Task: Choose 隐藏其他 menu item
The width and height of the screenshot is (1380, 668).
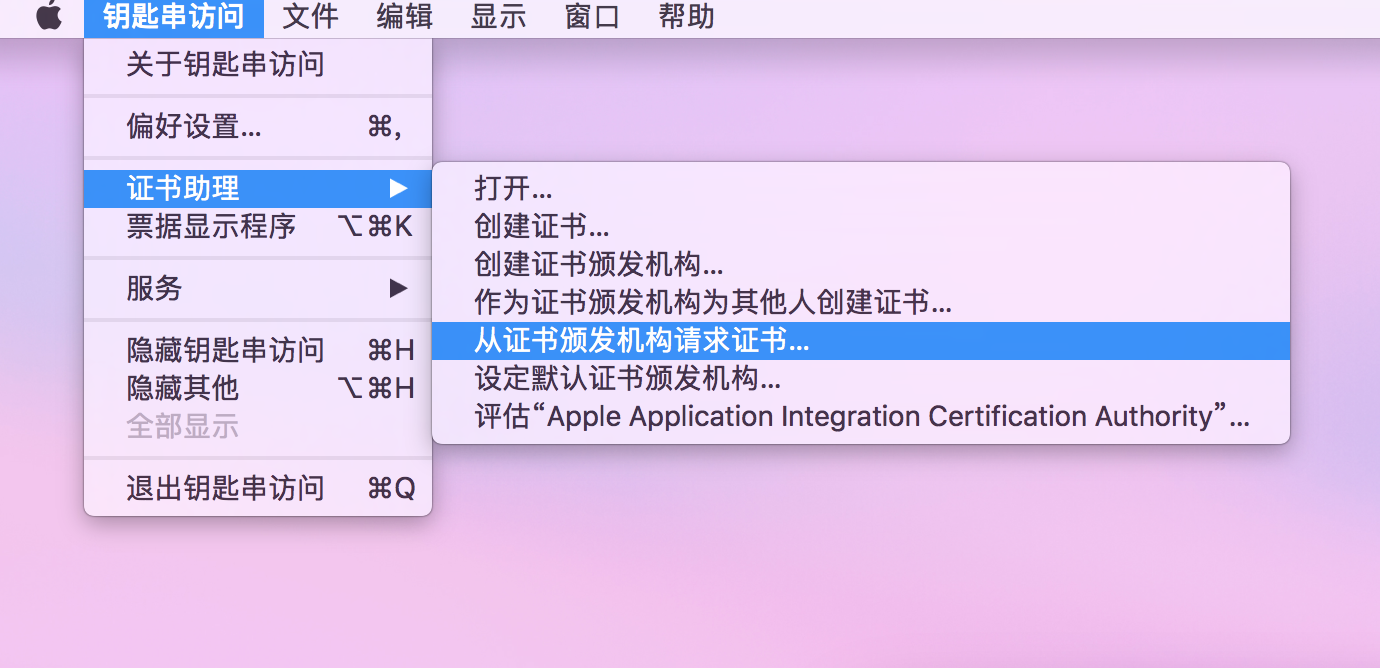Action: coord(258,388)
